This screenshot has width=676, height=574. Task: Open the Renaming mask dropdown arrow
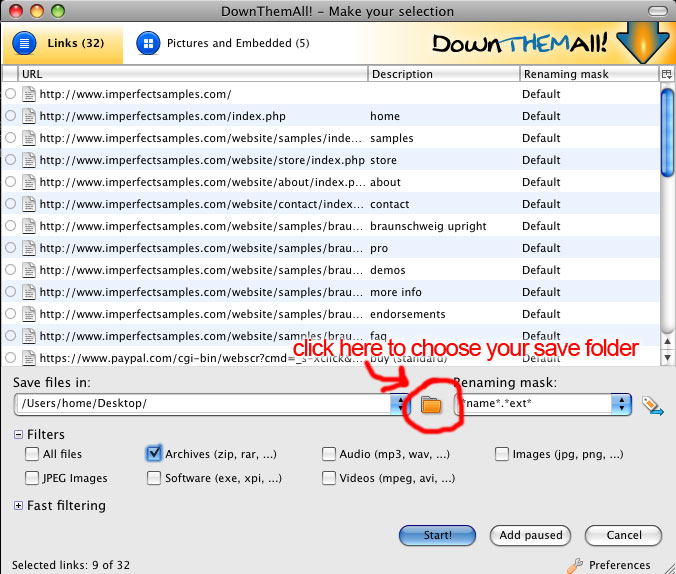click(621, 404)
